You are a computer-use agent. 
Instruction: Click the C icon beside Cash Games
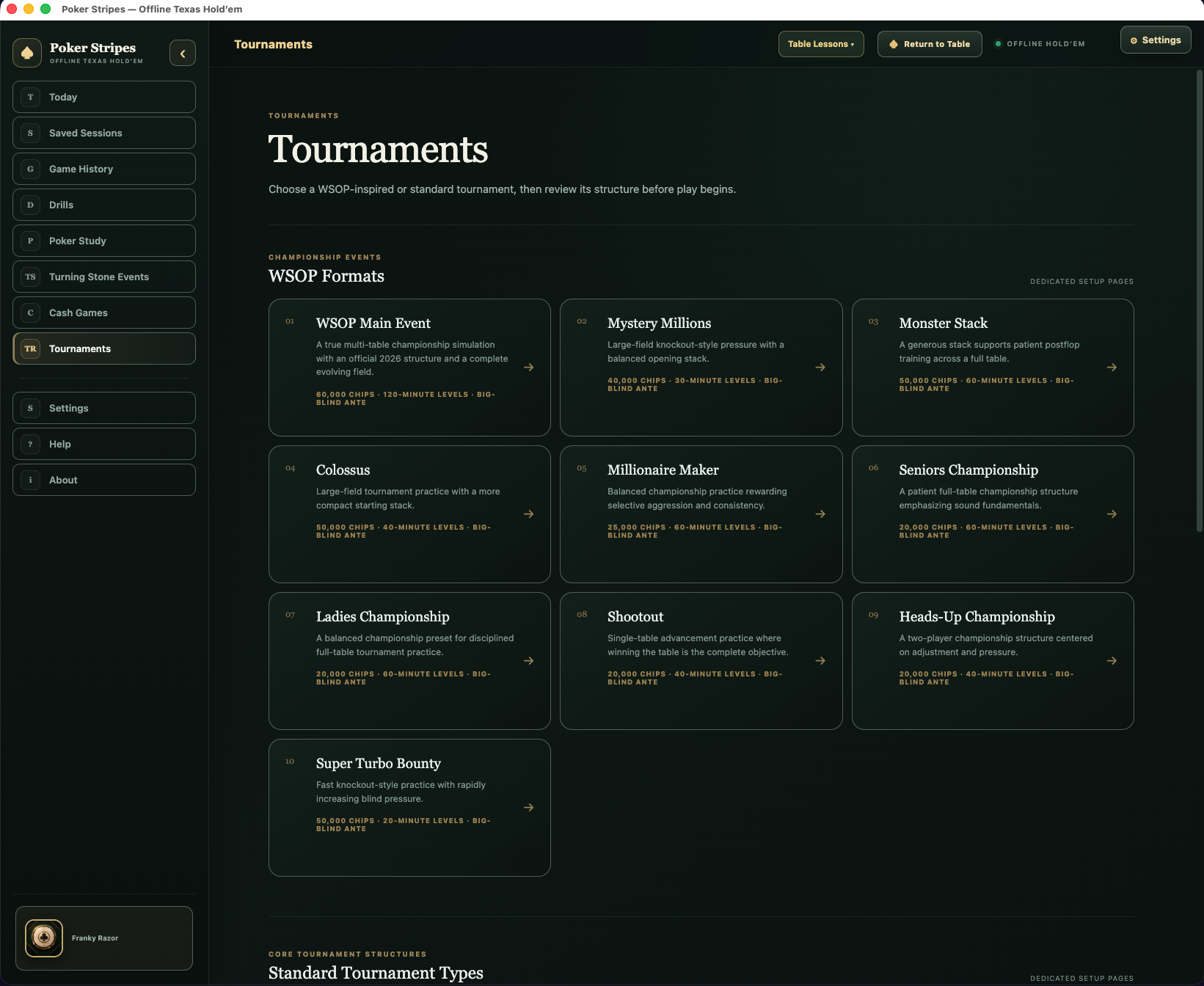(30, 313)
